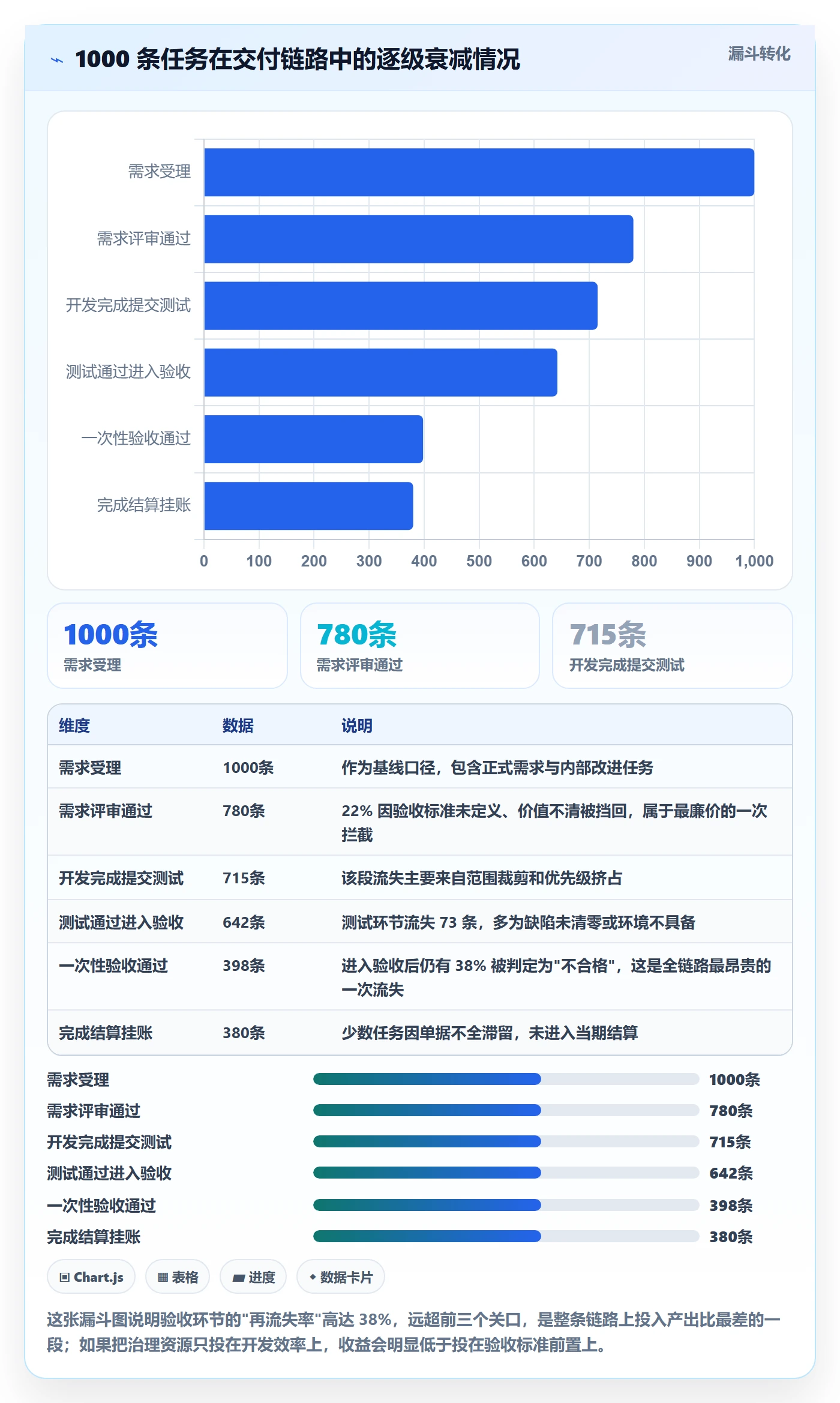Image resolution: width=840 pixels, height=1403 pixels.
Task: Open the 715条 开发完成提交测试 data card
Action: pos(673,646)
